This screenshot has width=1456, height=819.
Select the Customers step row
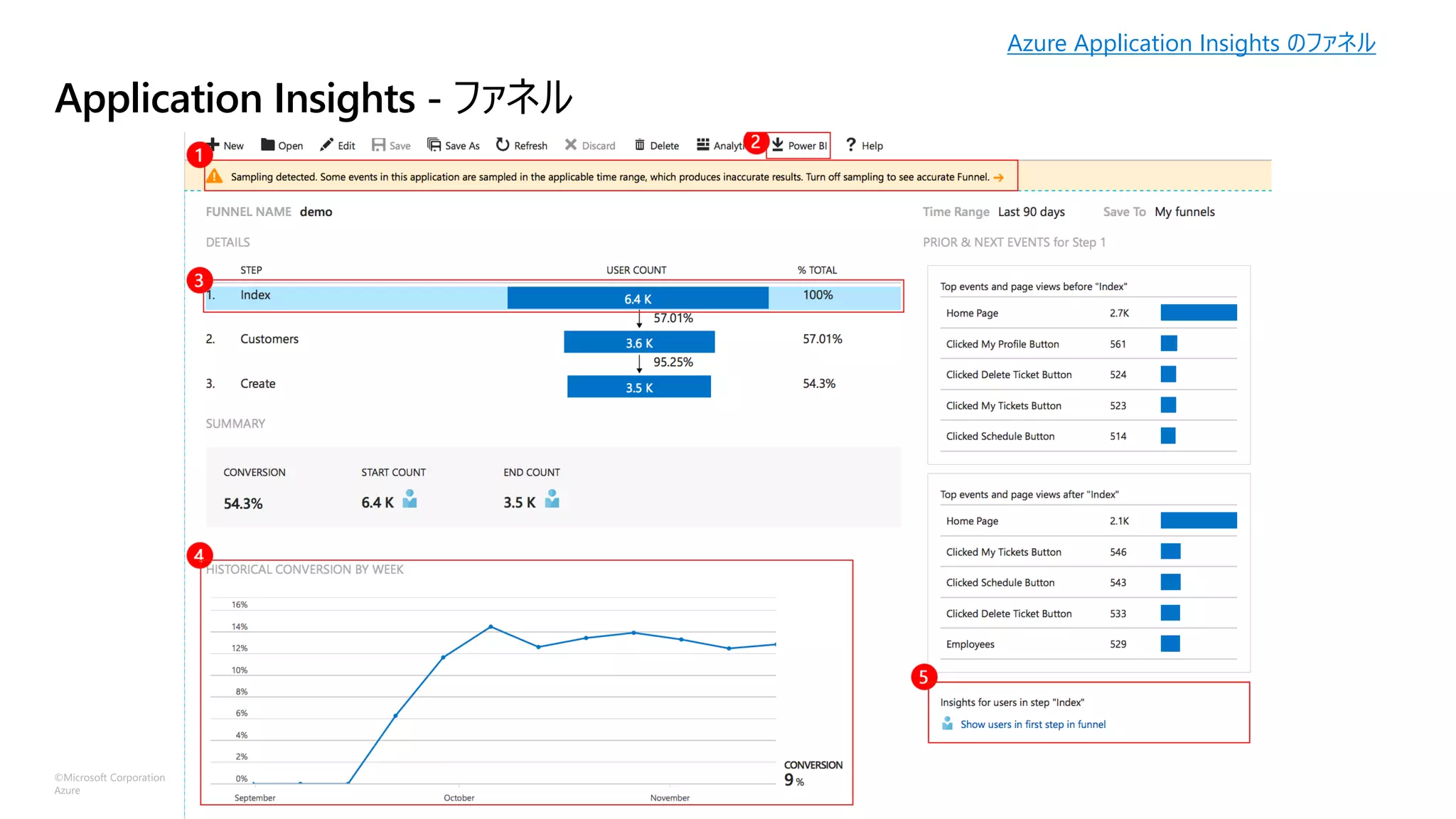[x=554, y=340]
